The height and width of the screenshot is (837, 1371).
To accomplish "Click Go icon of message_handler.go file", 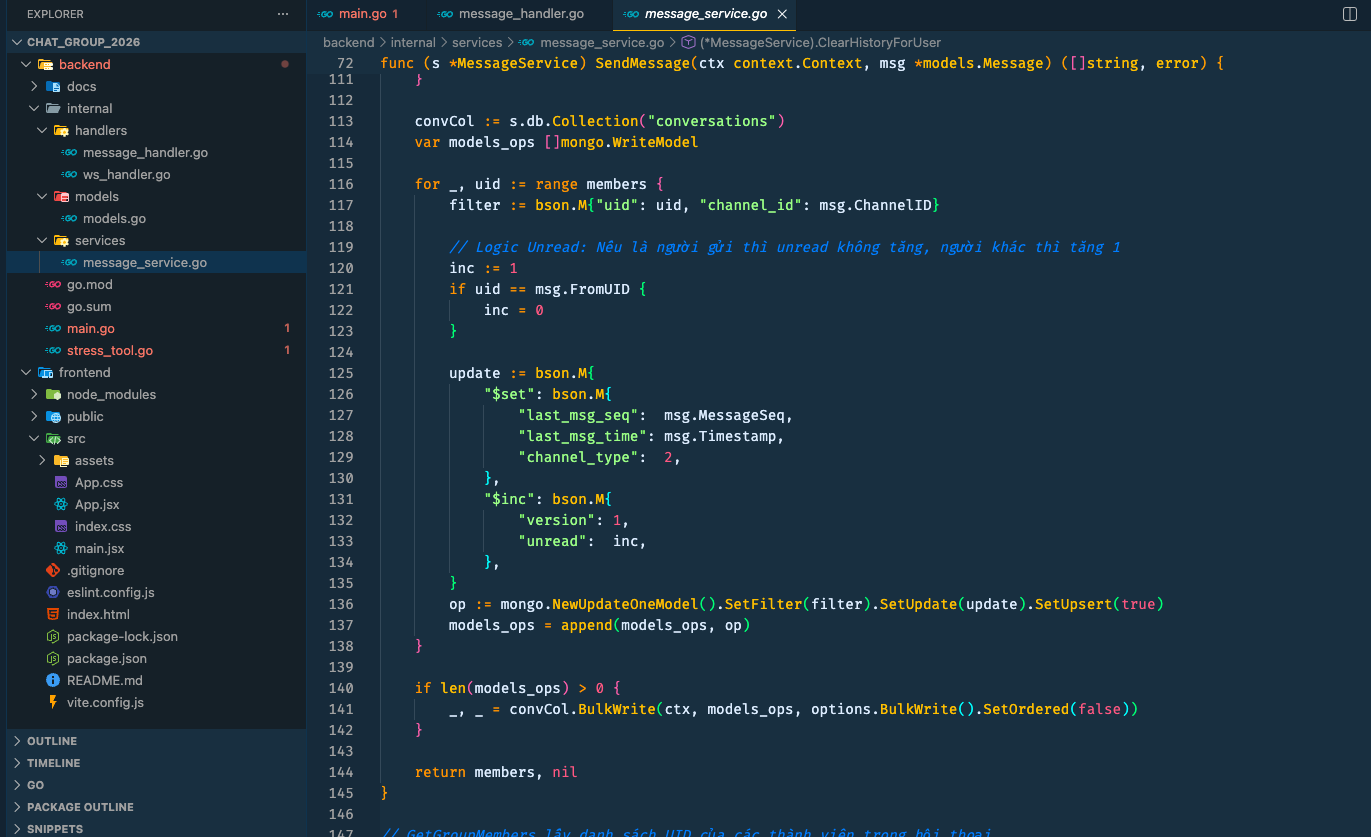I will pos(69,152).
